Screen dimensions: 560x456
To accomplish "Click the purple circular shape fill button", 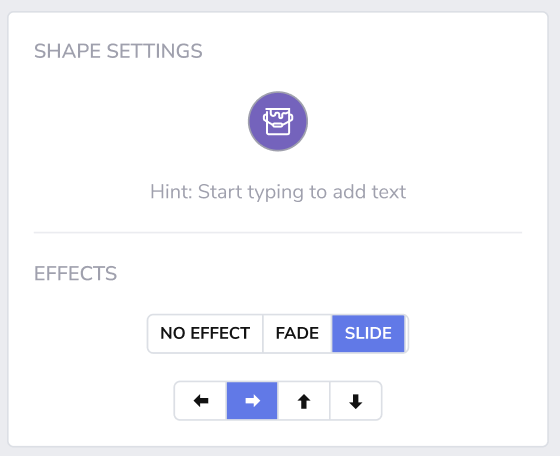I will (278, 121).
